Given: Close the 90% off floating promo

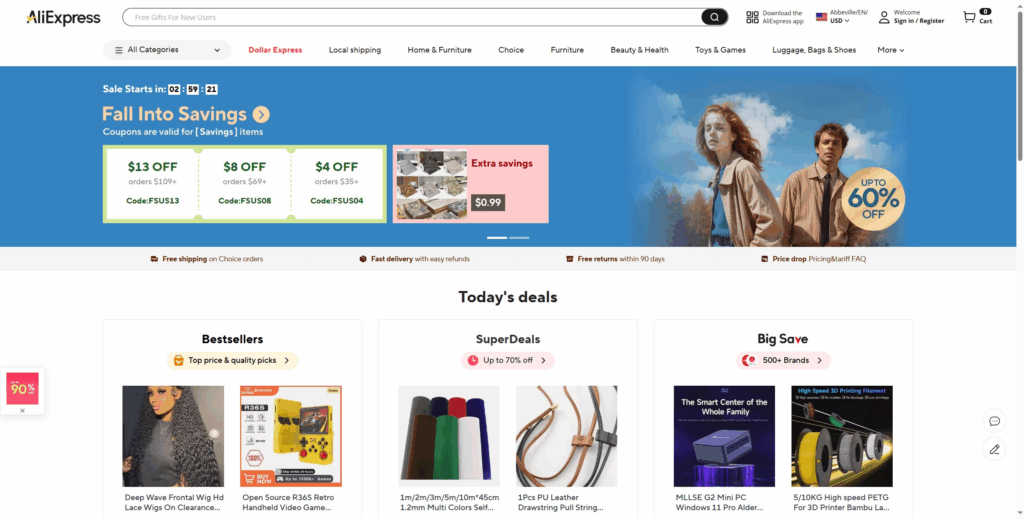Looking at the screenshot, I should point(22,411).
